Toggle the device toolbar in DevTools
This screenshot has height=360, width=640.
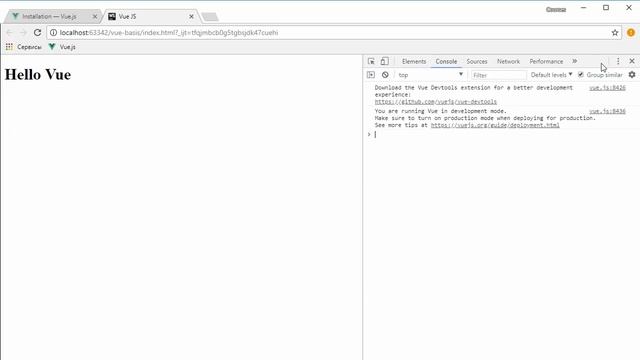384,61
